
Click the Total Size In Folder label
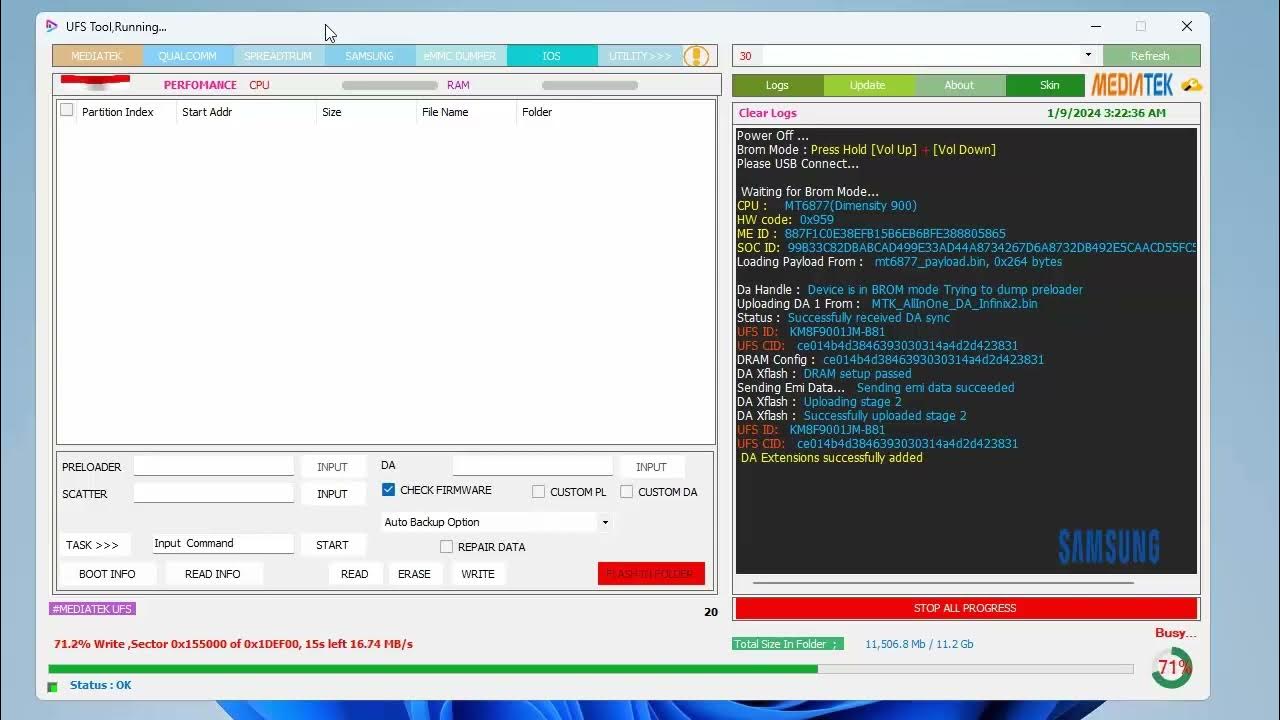(788, 644)
